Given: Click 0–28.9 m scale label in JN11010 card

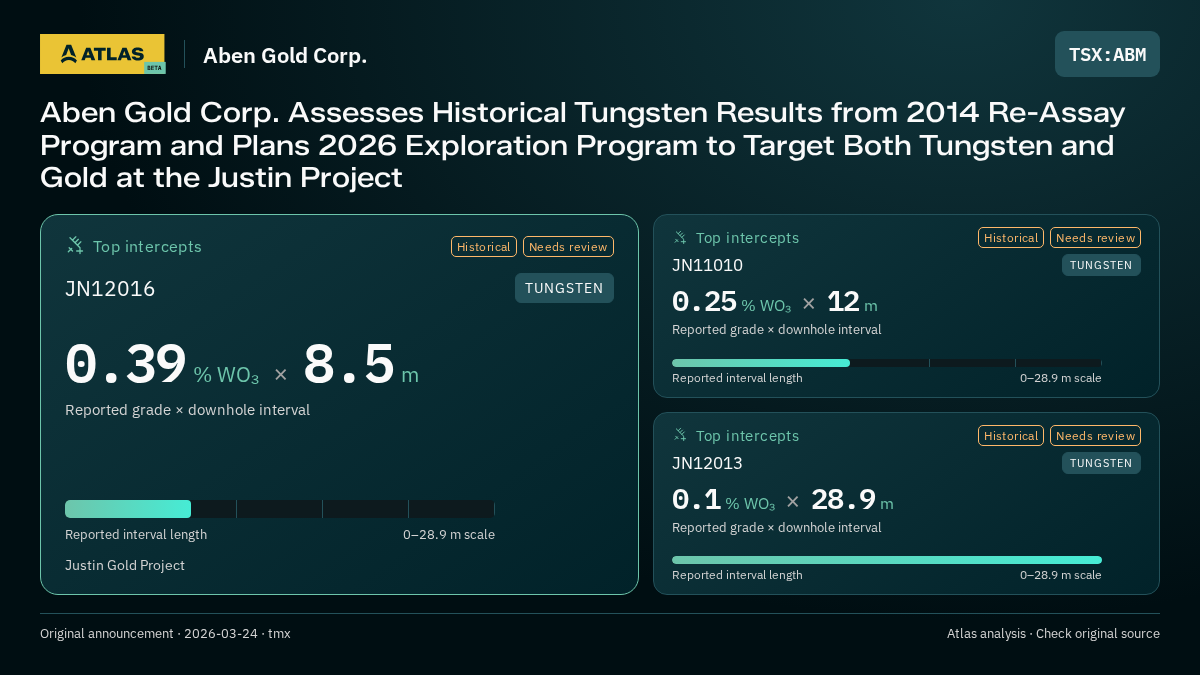Looking at the screenshot, I should click(x=1061, y=378).
